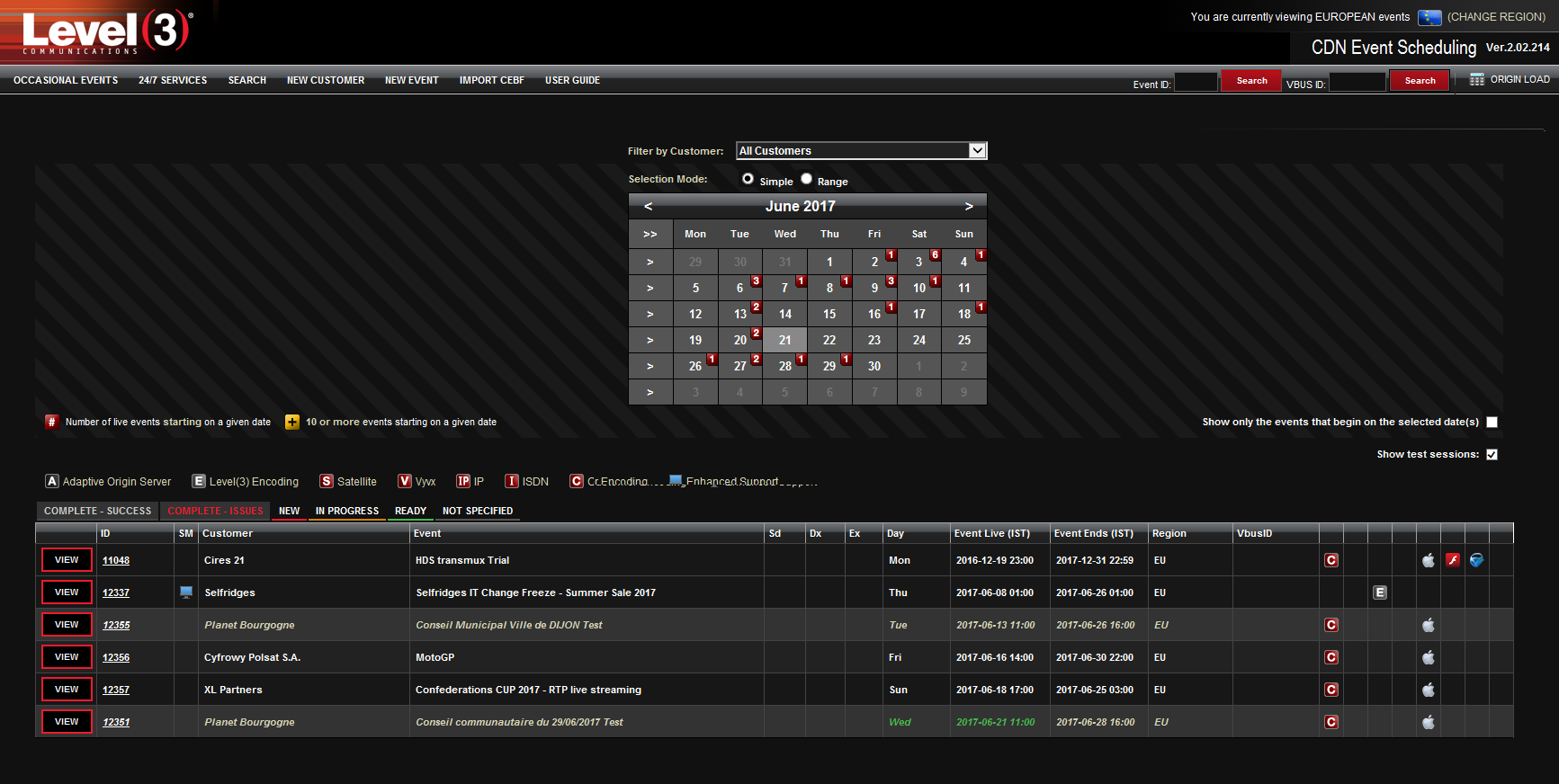Click the Adaptive Origin Server legend icon

tap(52, 481)
